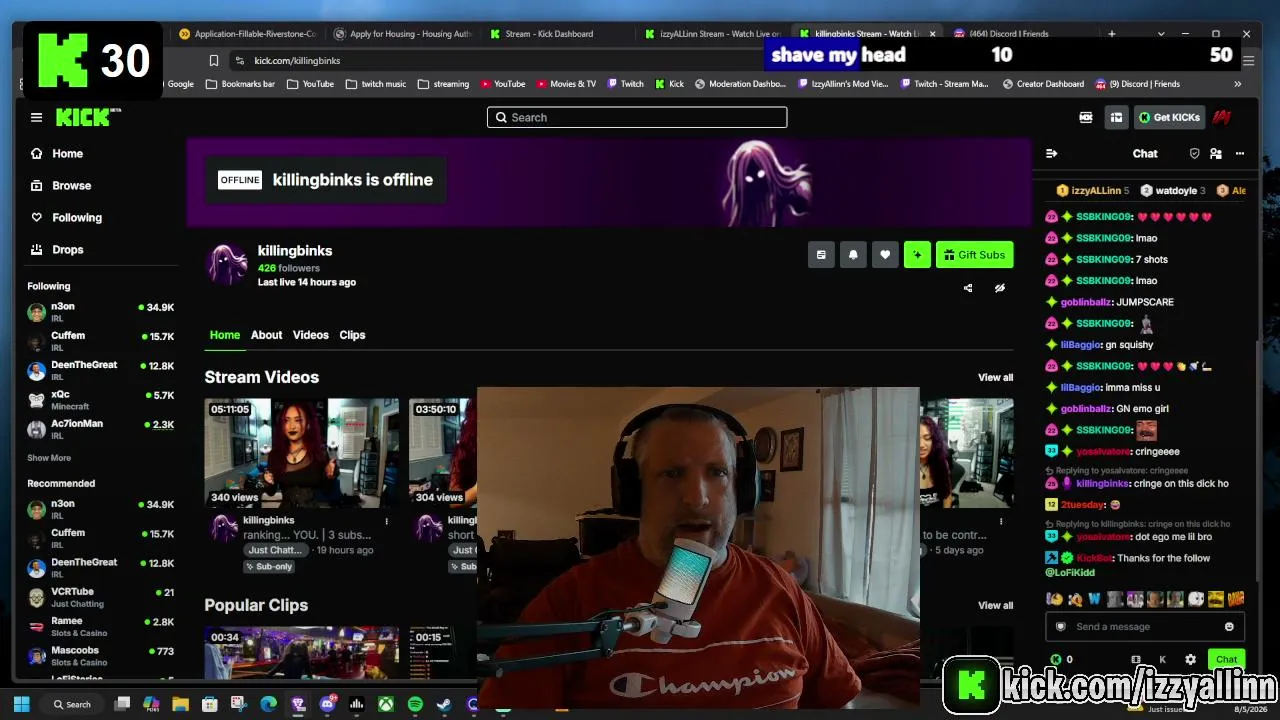
Task: Switch to the About channel tab
Action: (x=266, y=335)
